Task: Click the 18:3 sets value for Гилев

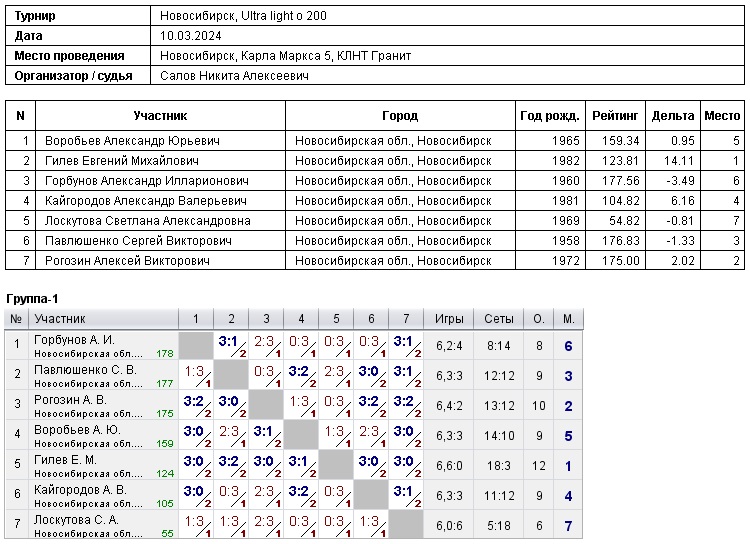Action: (499, 466)
